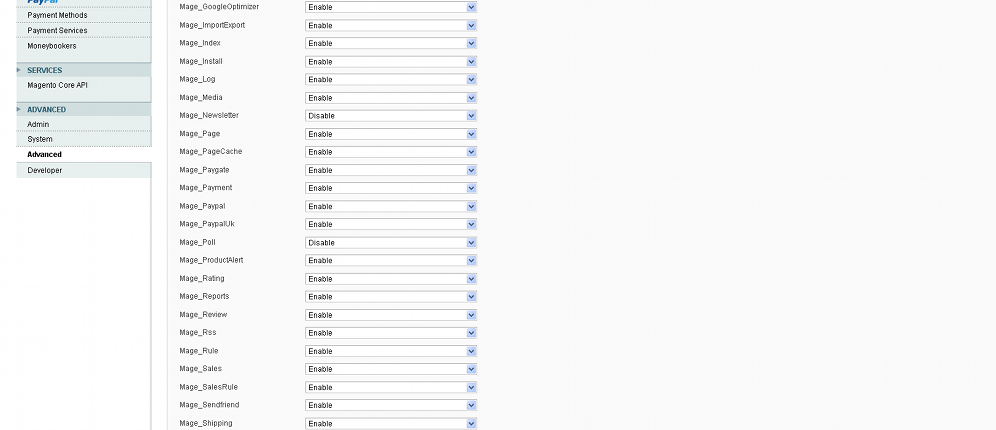This screenshot has height=430, width=996.
Task: Collapse the ADVANCED section arrow
Action: pyautogui.click(x=19, y=109)
